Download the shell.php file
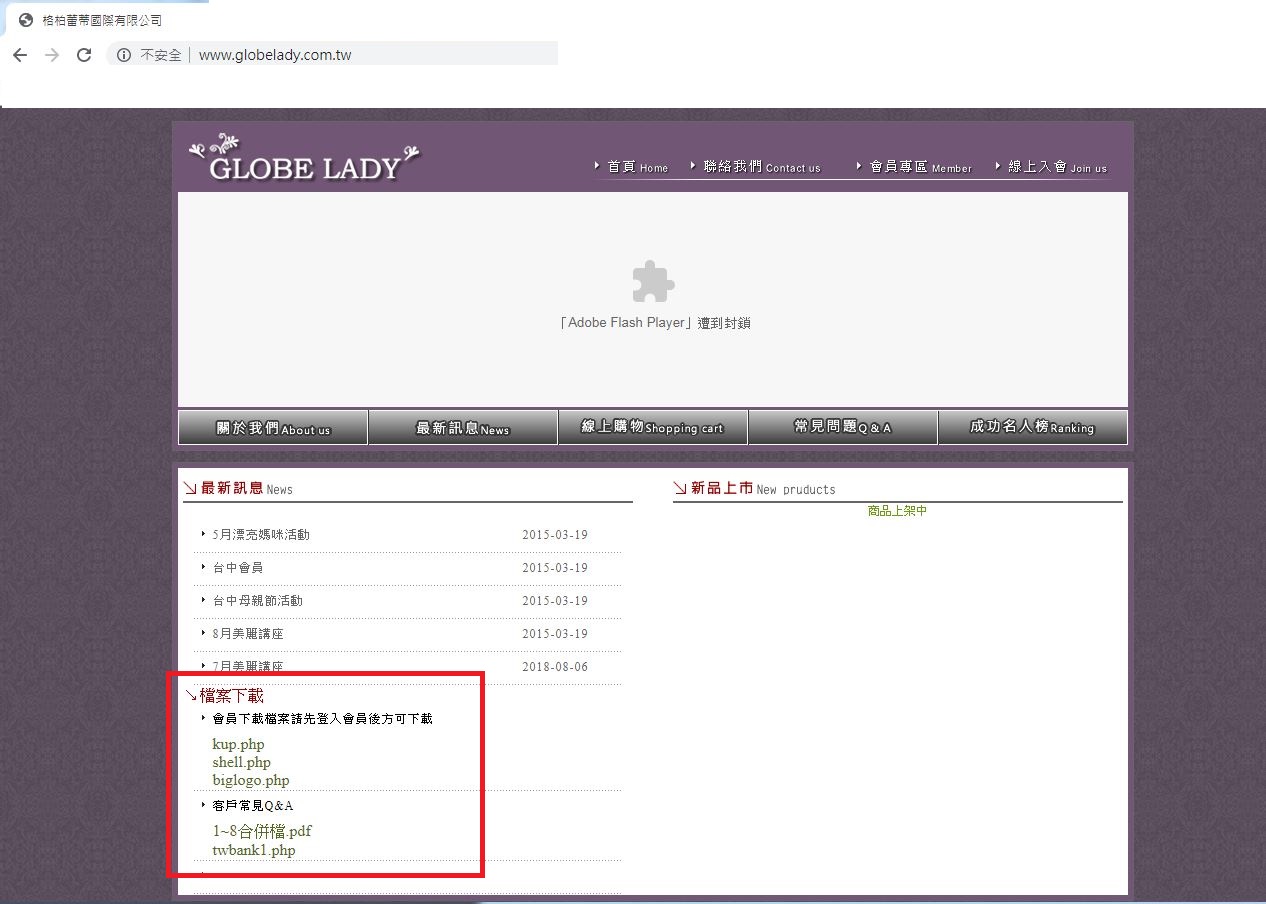This screenshot has height=904, width=1266. (x=241, y=762)
